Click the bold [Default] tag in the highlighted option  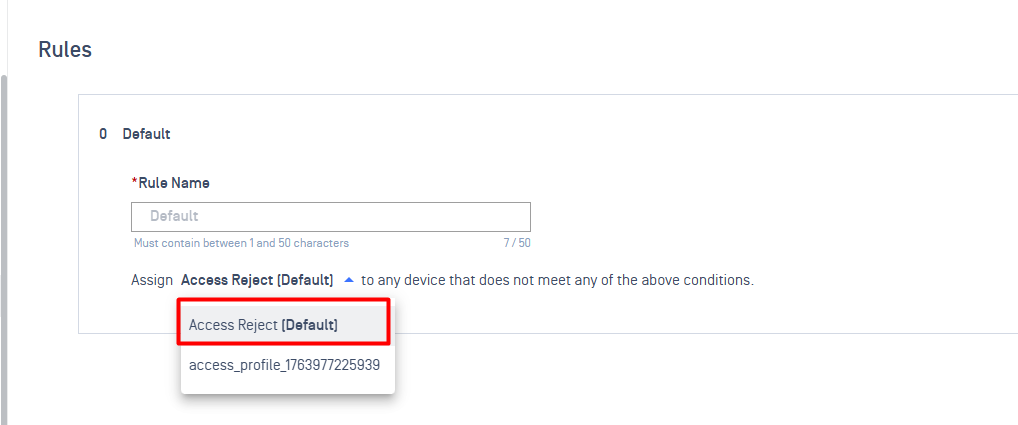pos(309,325)
